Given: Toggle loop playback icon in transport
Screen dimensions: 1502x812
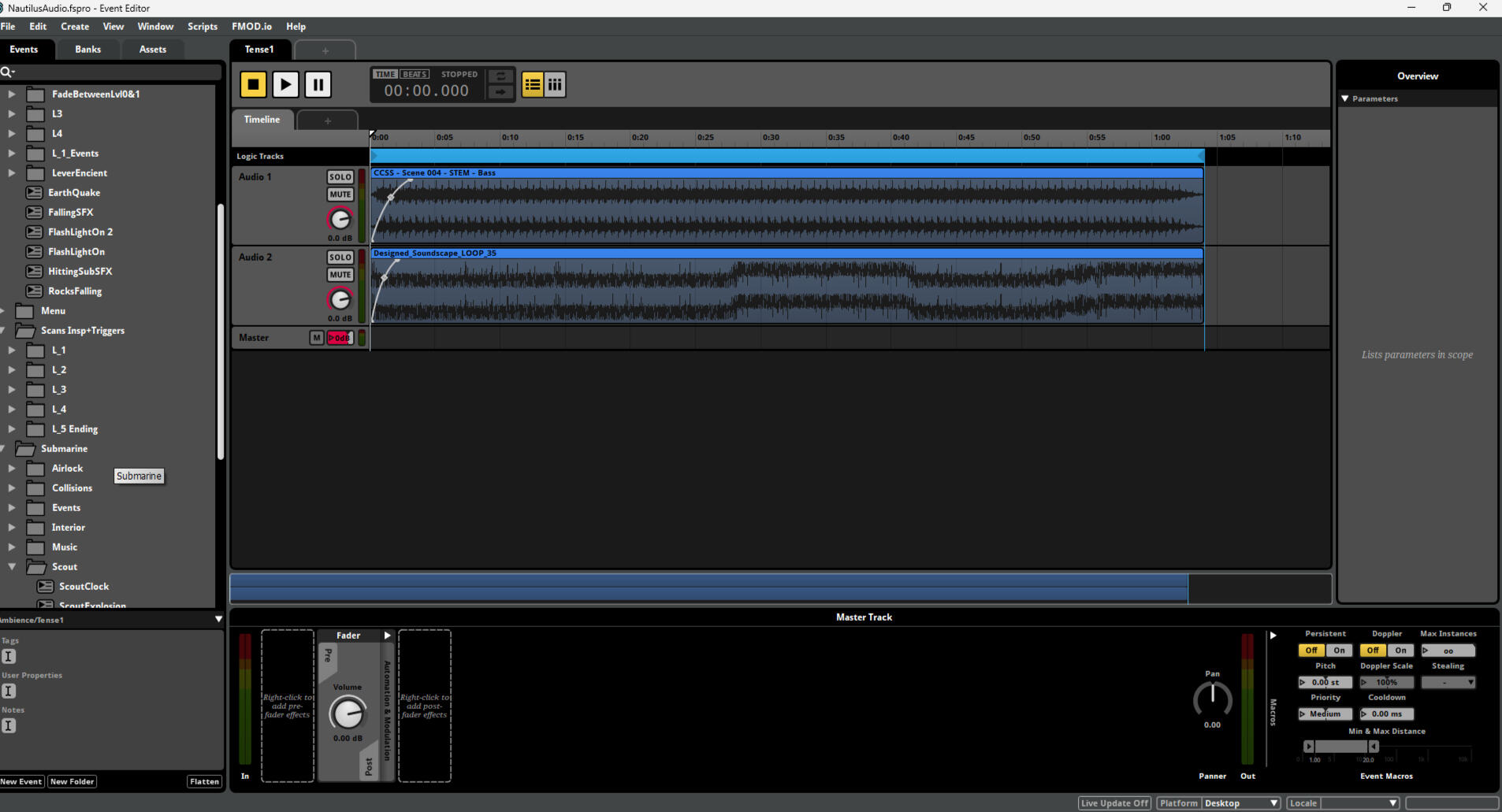Looking at the screenshot, I should pyautogui.click(x=500, y=76).
